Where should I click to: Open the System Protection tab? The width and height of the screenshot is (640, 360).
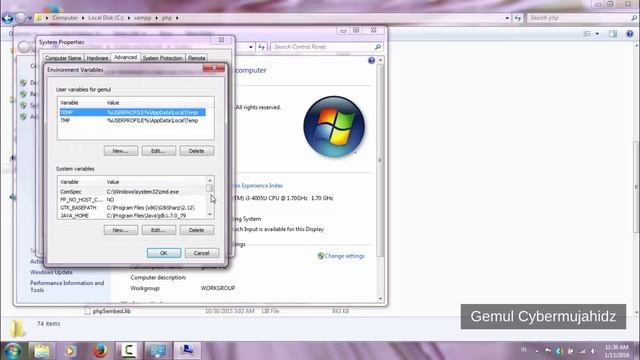click(162, 58)
